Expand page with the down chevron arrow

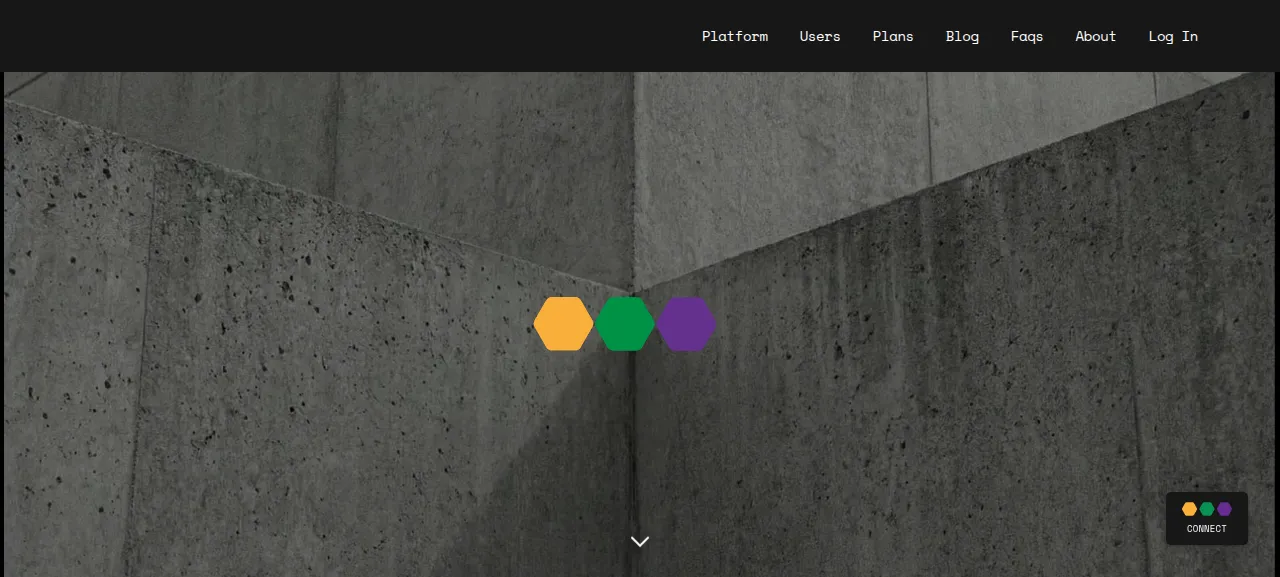[x=640, y=541]
